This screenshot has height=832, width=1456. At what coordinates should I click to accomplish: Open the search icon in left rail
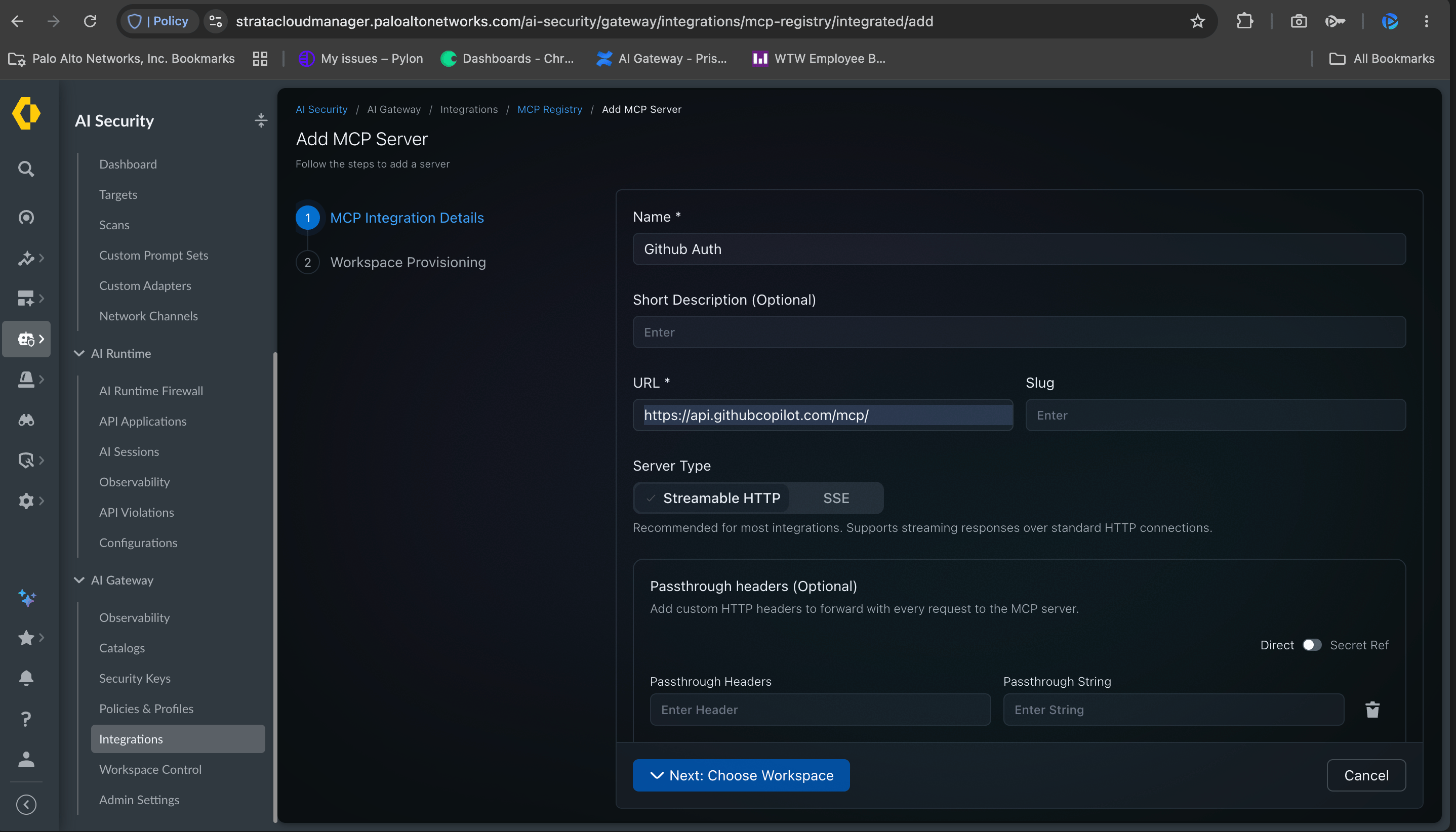coord(26,169)
